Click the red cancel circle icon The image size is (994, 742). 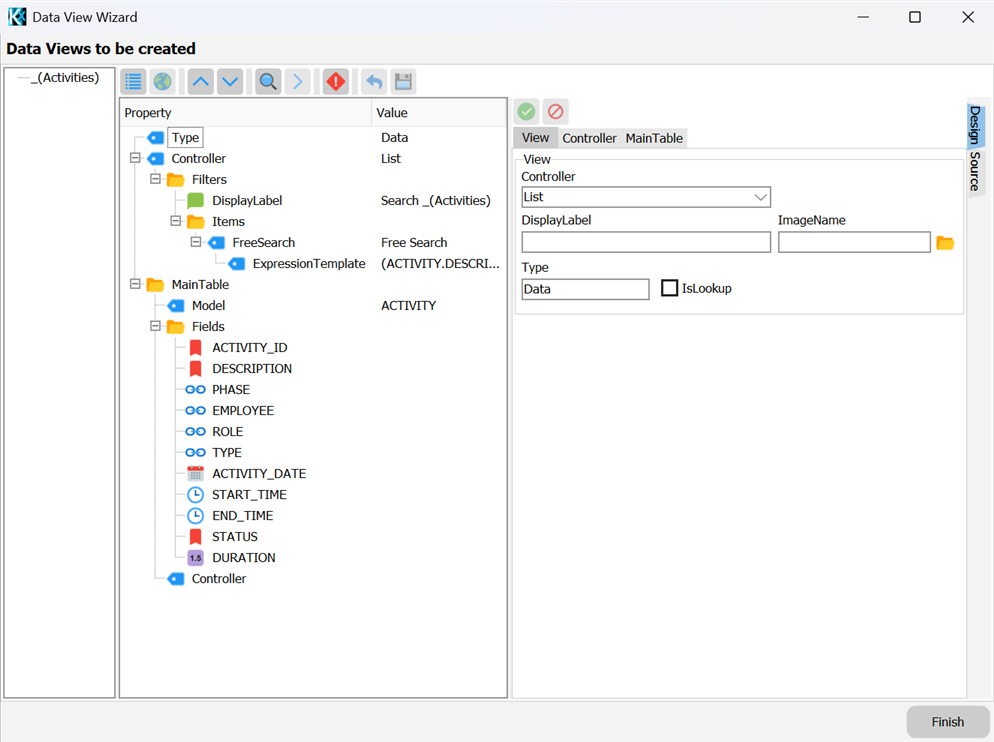pos(555,112)
